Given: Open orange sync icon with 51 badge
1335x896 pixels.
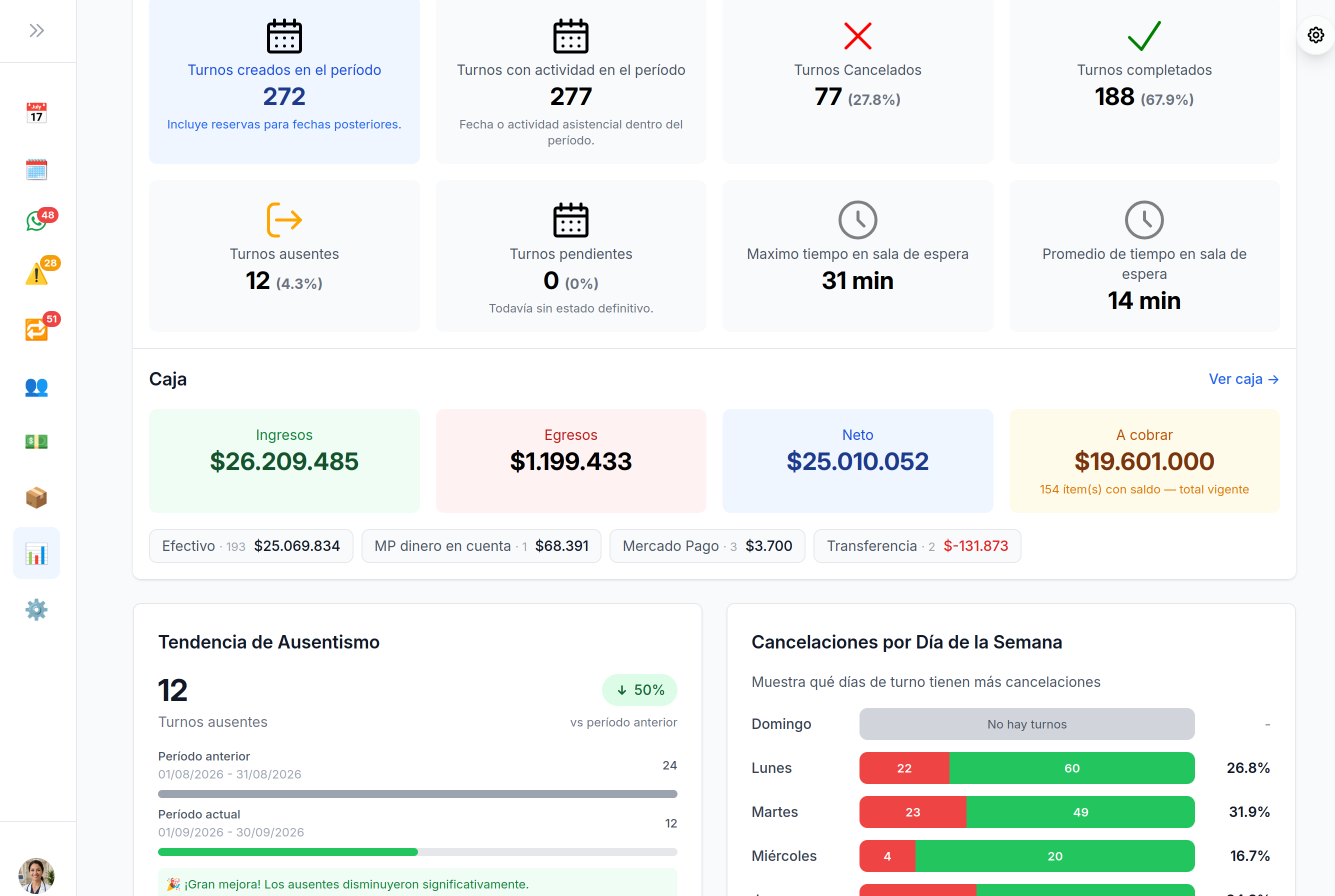Looking at the screenshot, I should 36,329.
